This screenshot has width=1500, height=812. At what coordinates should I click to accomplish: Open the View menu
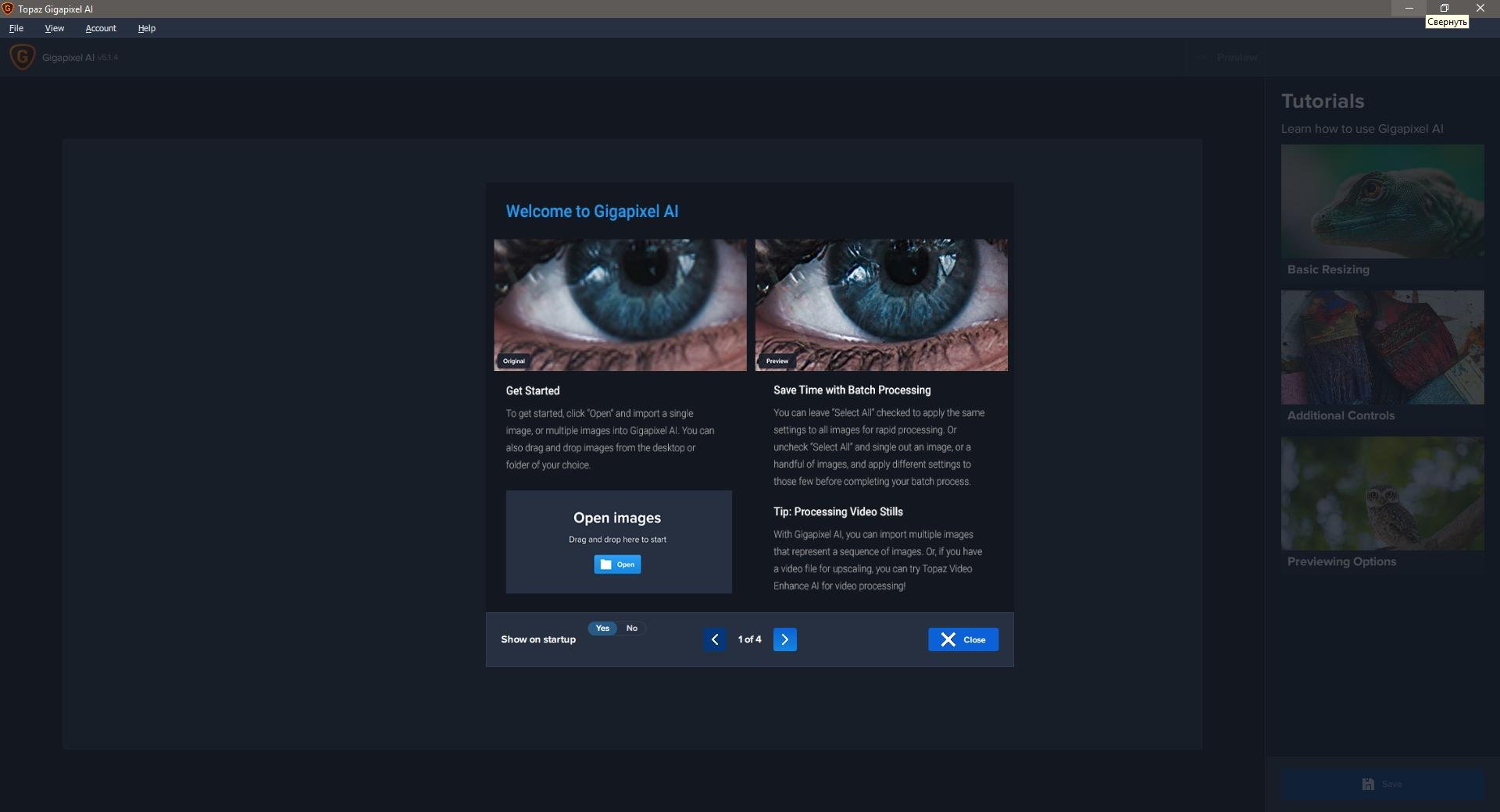(x=54, y=28)
